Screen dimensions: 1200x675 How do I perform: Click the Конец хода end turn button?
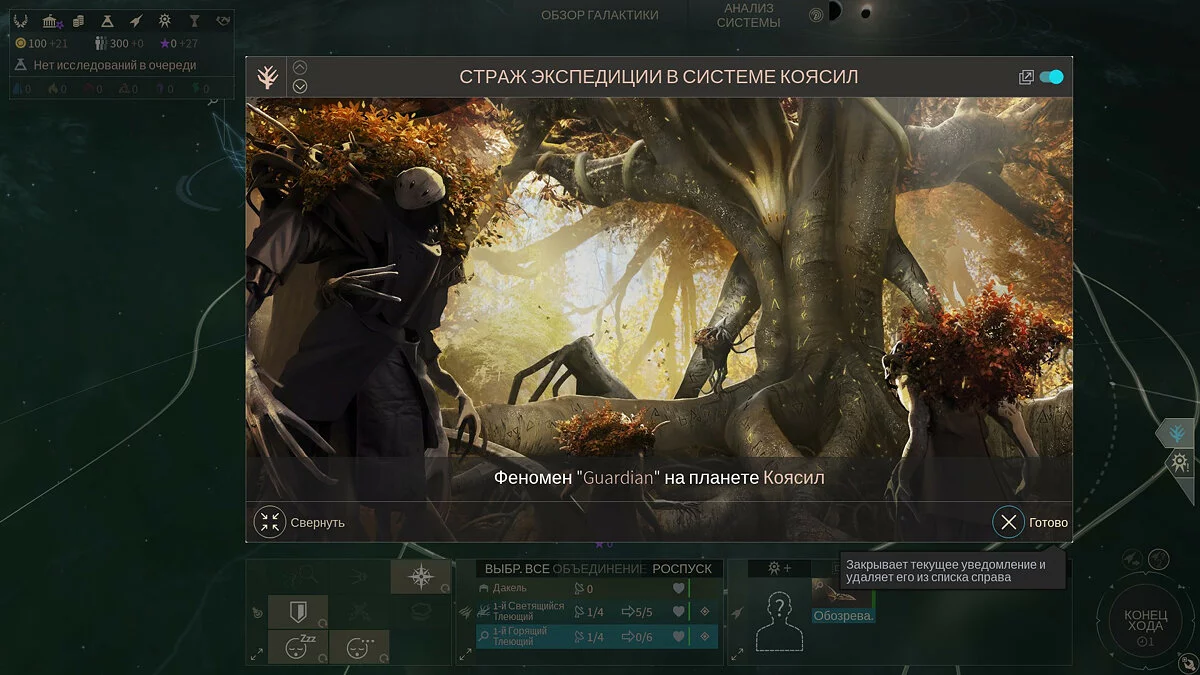pos(1145,620)
